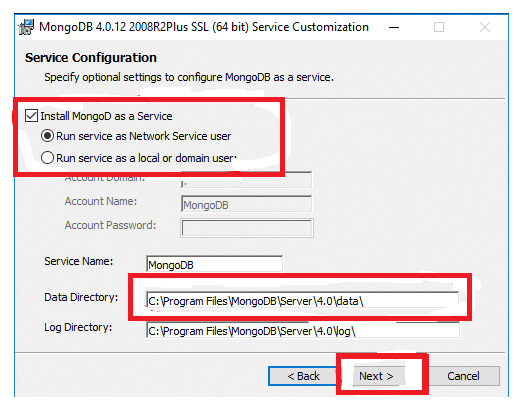Close the MongoDB setup dialog
Viewport: 531px width, 414px height.
pyautogui.click(x=485, y=27)
